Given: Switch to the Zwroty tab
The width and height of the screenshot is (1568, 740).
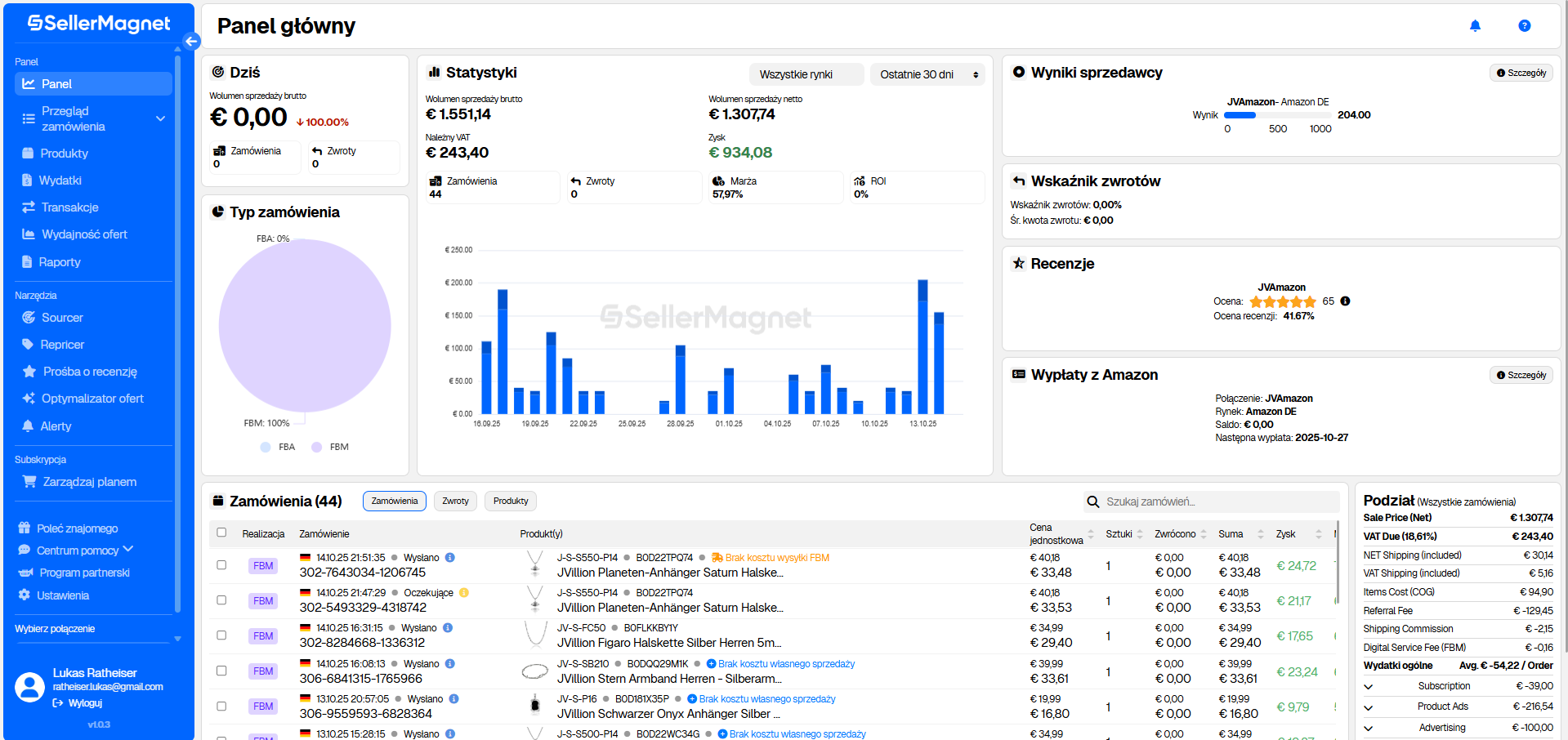Looking at the screenshot, I should [x=455, y=502].
